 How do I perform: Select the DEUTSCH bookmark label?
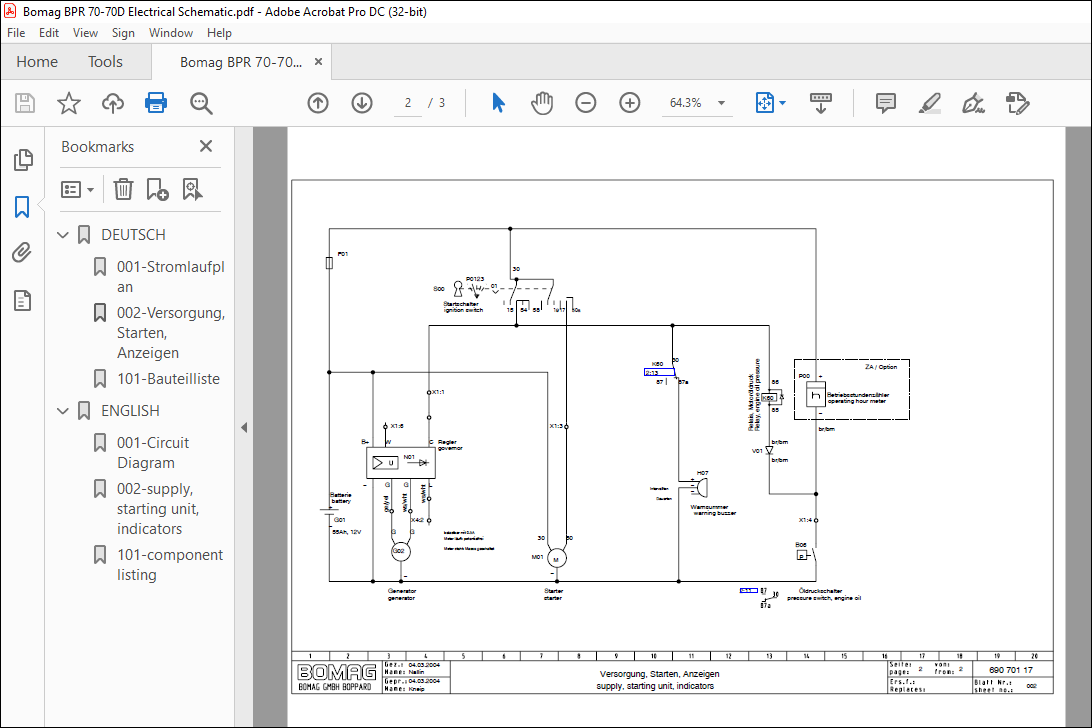point(133,235)
